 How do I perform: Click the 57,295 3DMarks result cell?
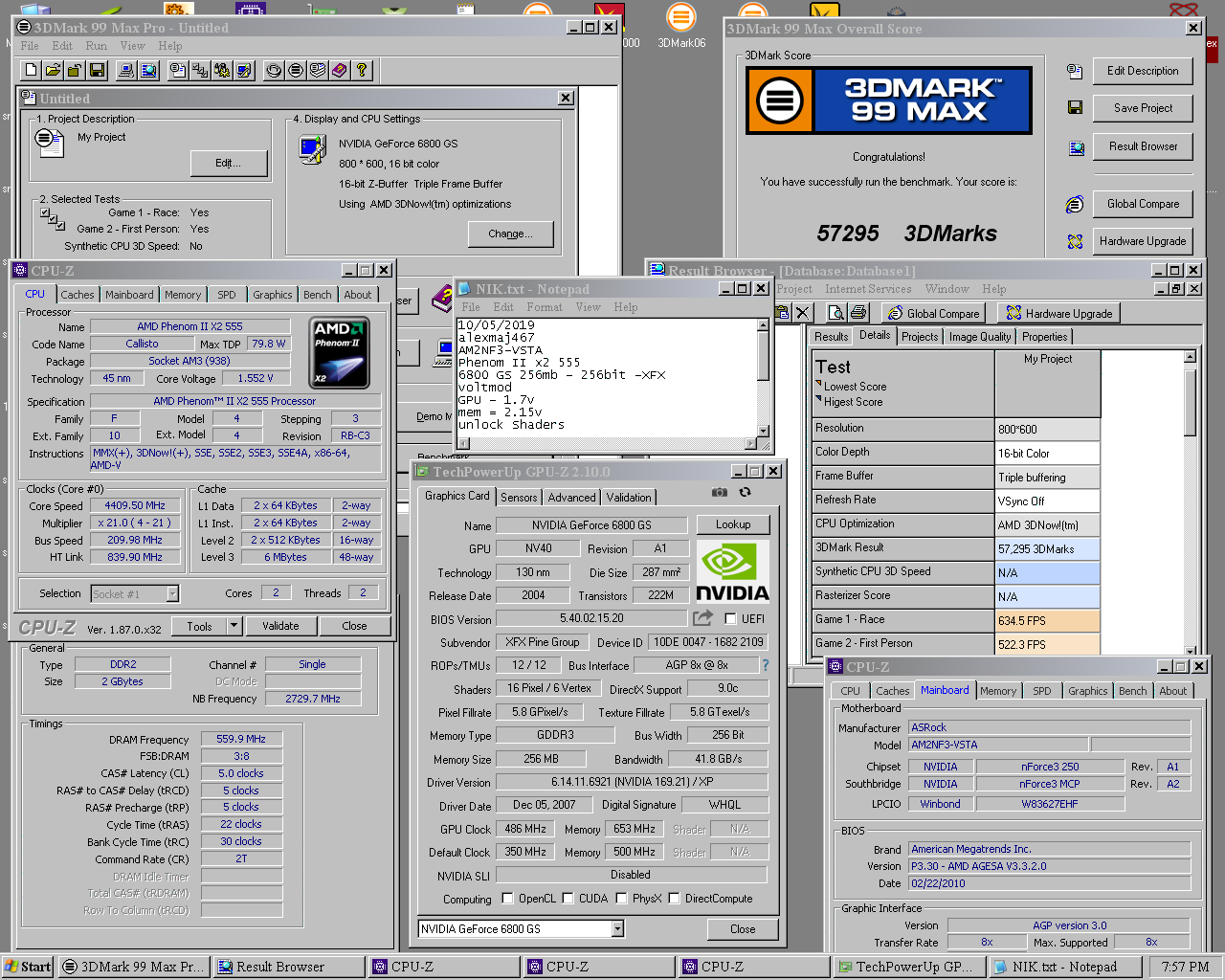(1048, 548)
